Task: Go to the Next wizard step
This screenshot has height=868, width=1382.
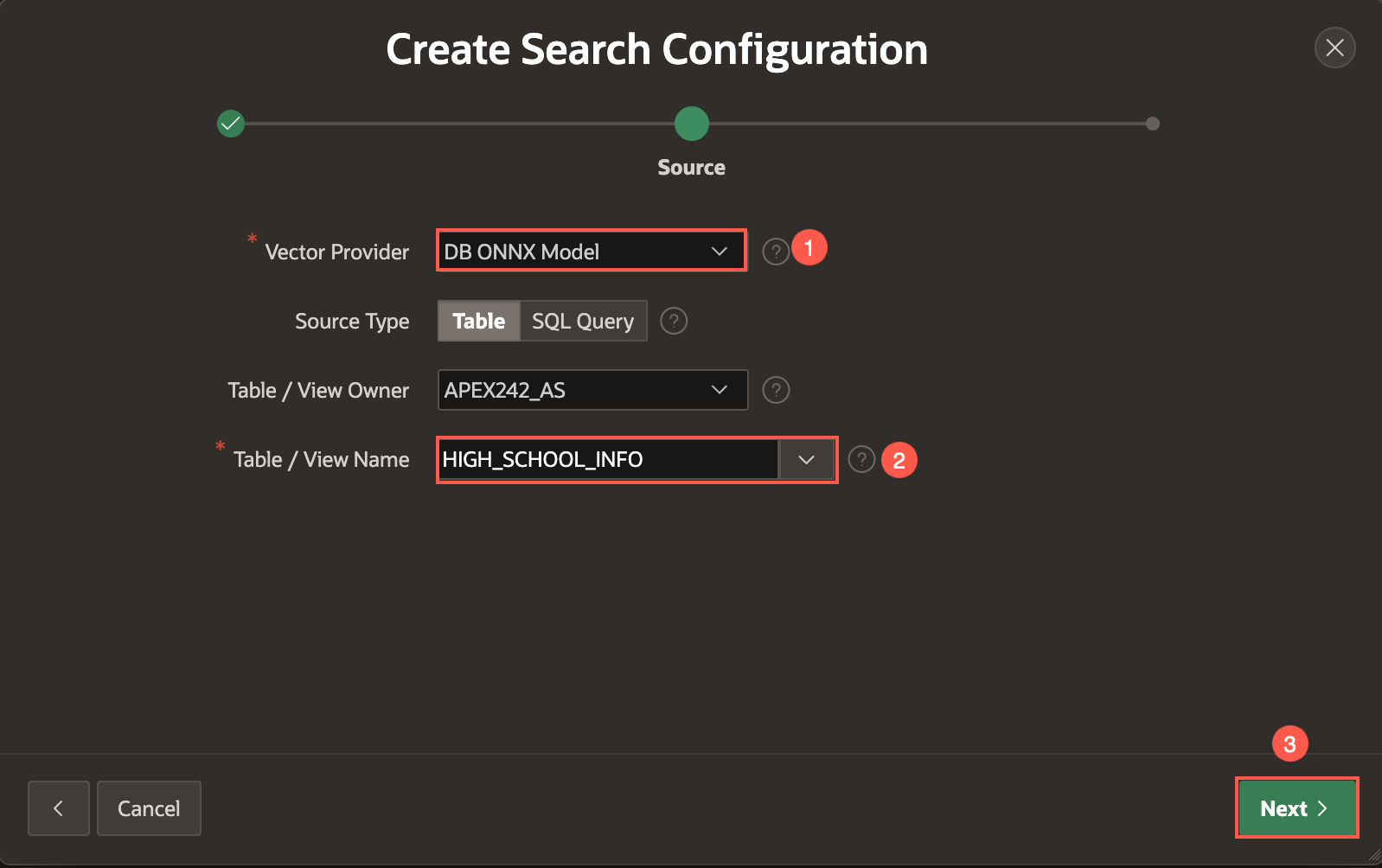Action: point(1296,808)
